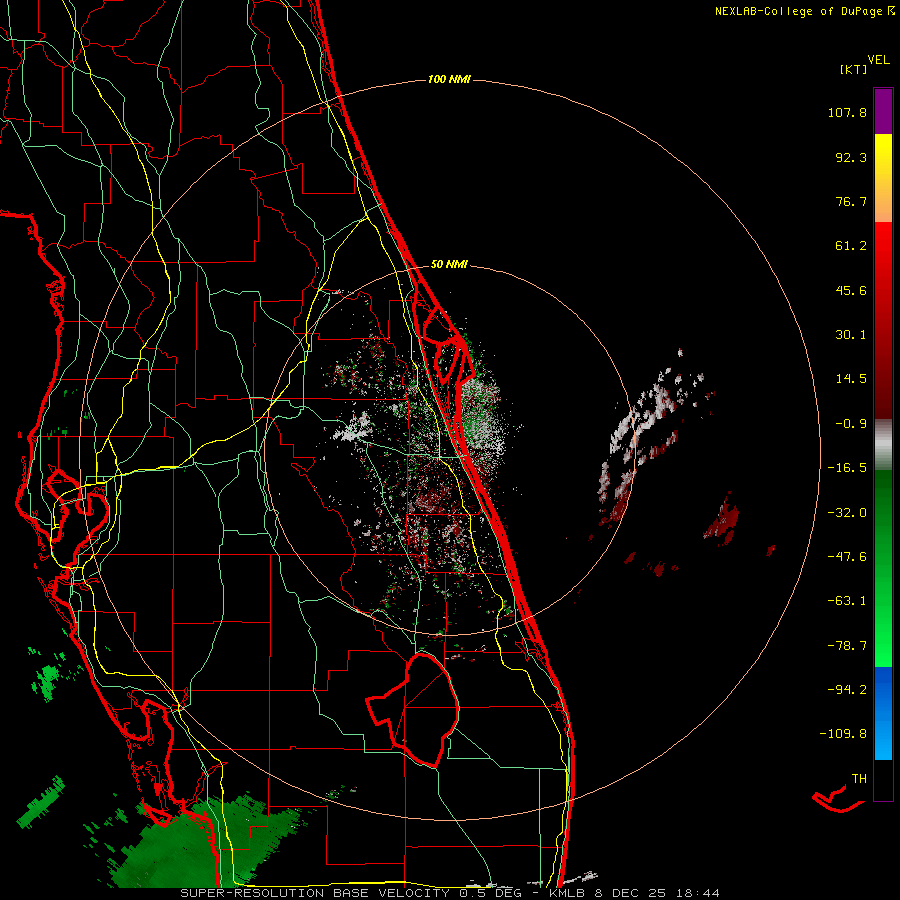Click the TH legend label
Screen dimensions: 900x900
859,779
